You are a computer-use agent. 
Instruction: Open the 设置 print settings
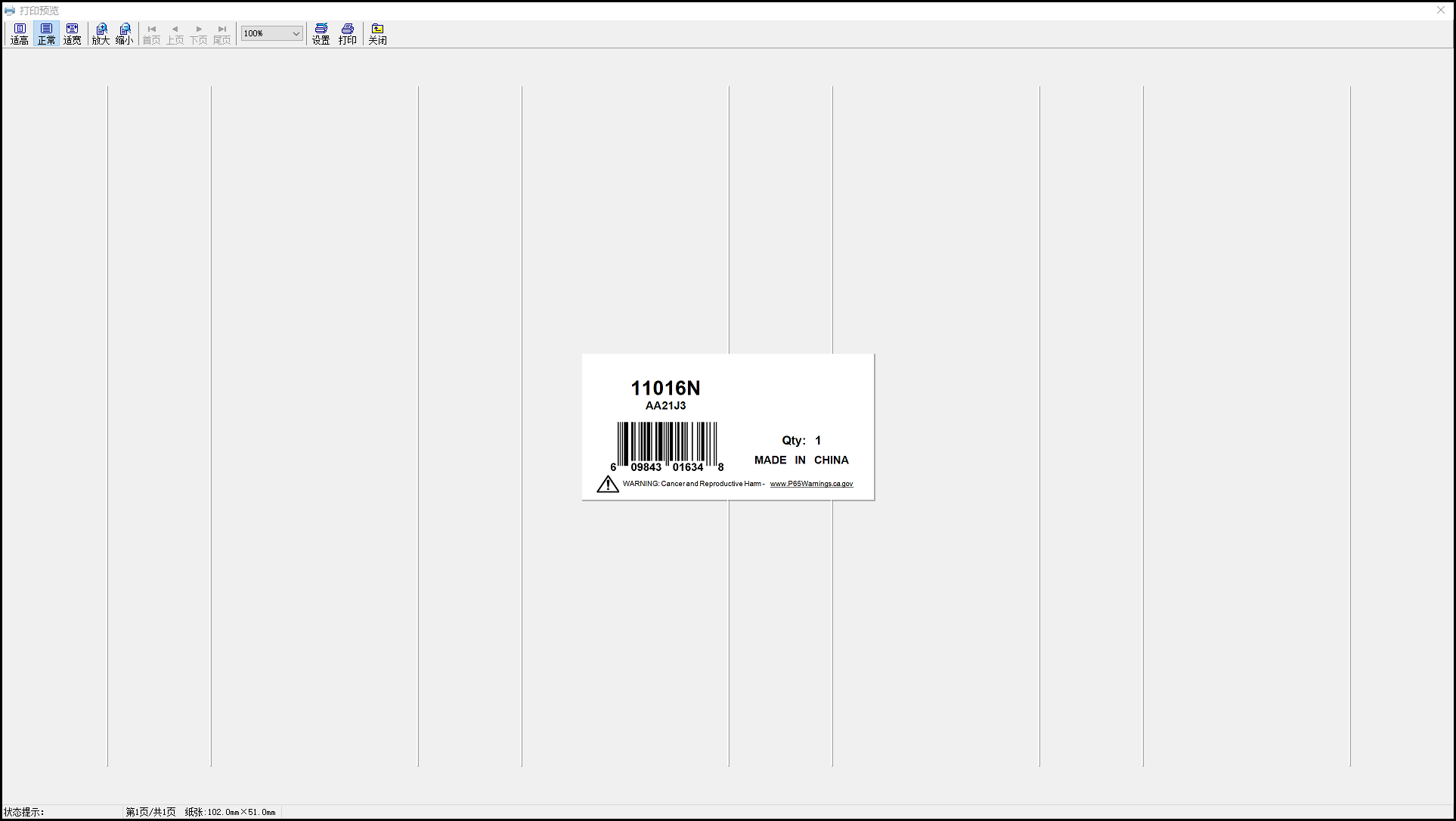[x=321, y=34]
